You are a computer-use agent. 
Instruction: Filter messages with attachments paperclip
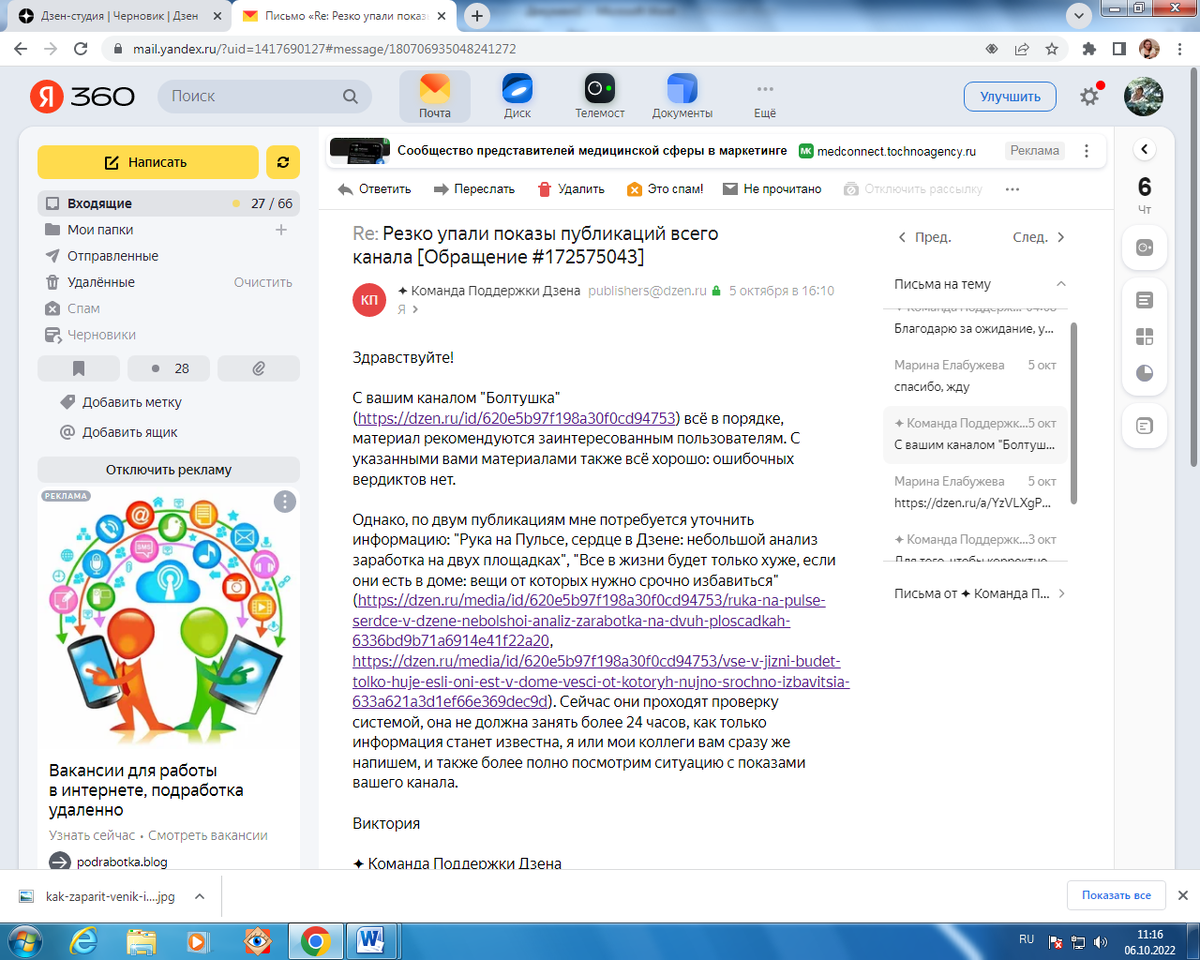(x=258, y=368)
